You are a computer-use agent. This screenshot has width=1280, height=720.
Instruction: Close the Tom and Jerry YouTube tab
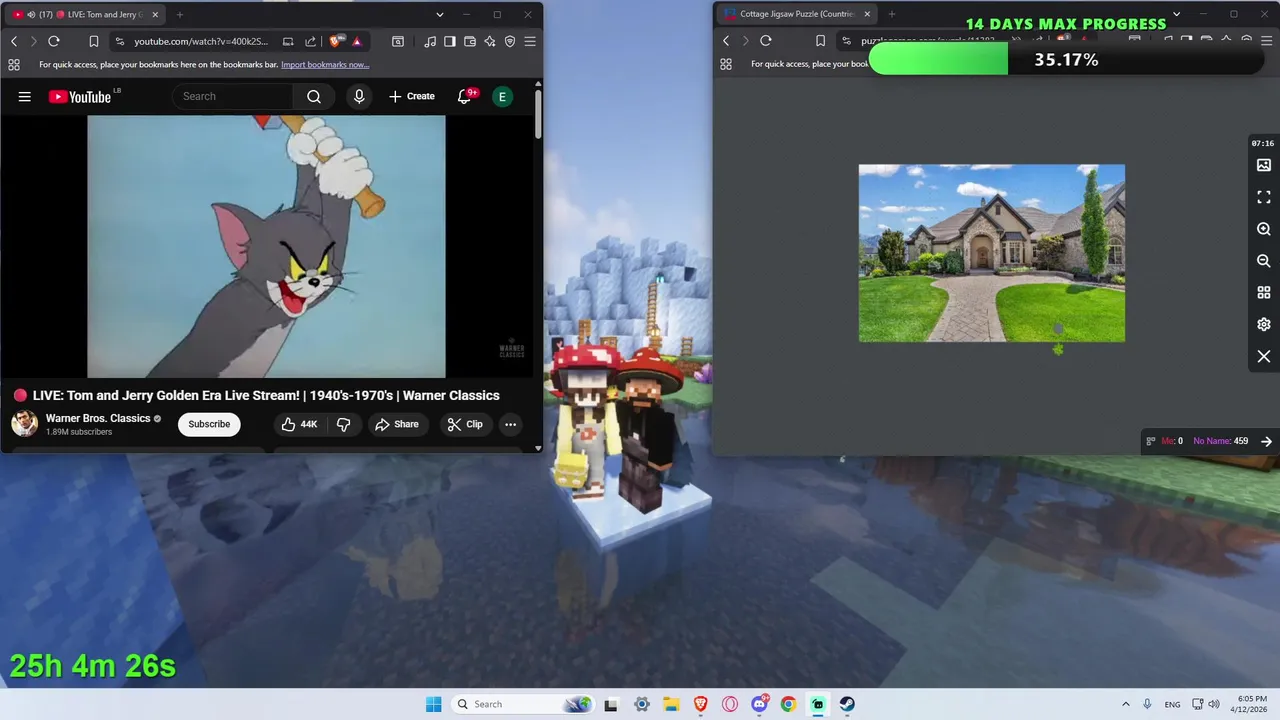155,15
